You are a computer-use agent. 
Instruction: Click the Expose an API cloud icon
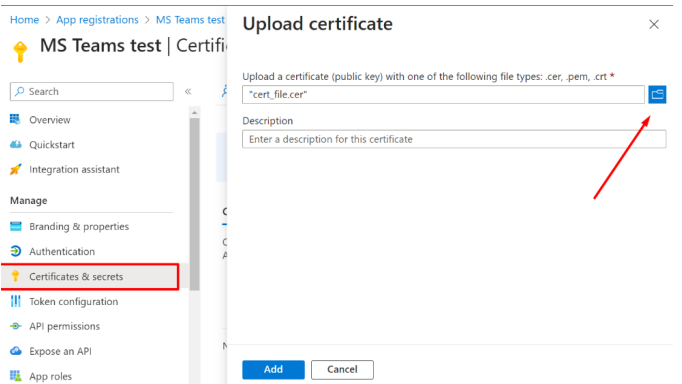click(x=16, y=351)
